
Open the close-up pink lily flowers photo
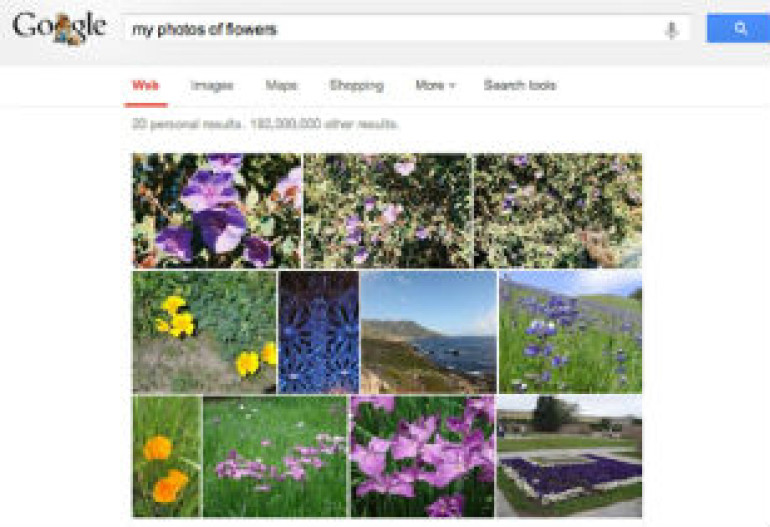coord(422,456)
